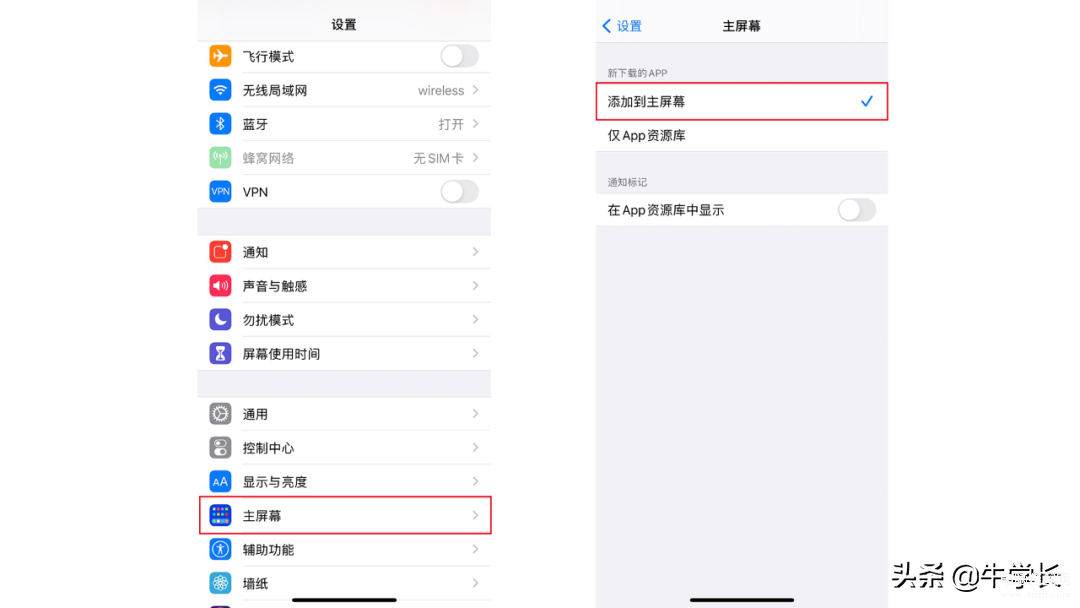The image size is (1080, 608).
Task: Tap the Bluetooth icon
Action: point(220,124)
